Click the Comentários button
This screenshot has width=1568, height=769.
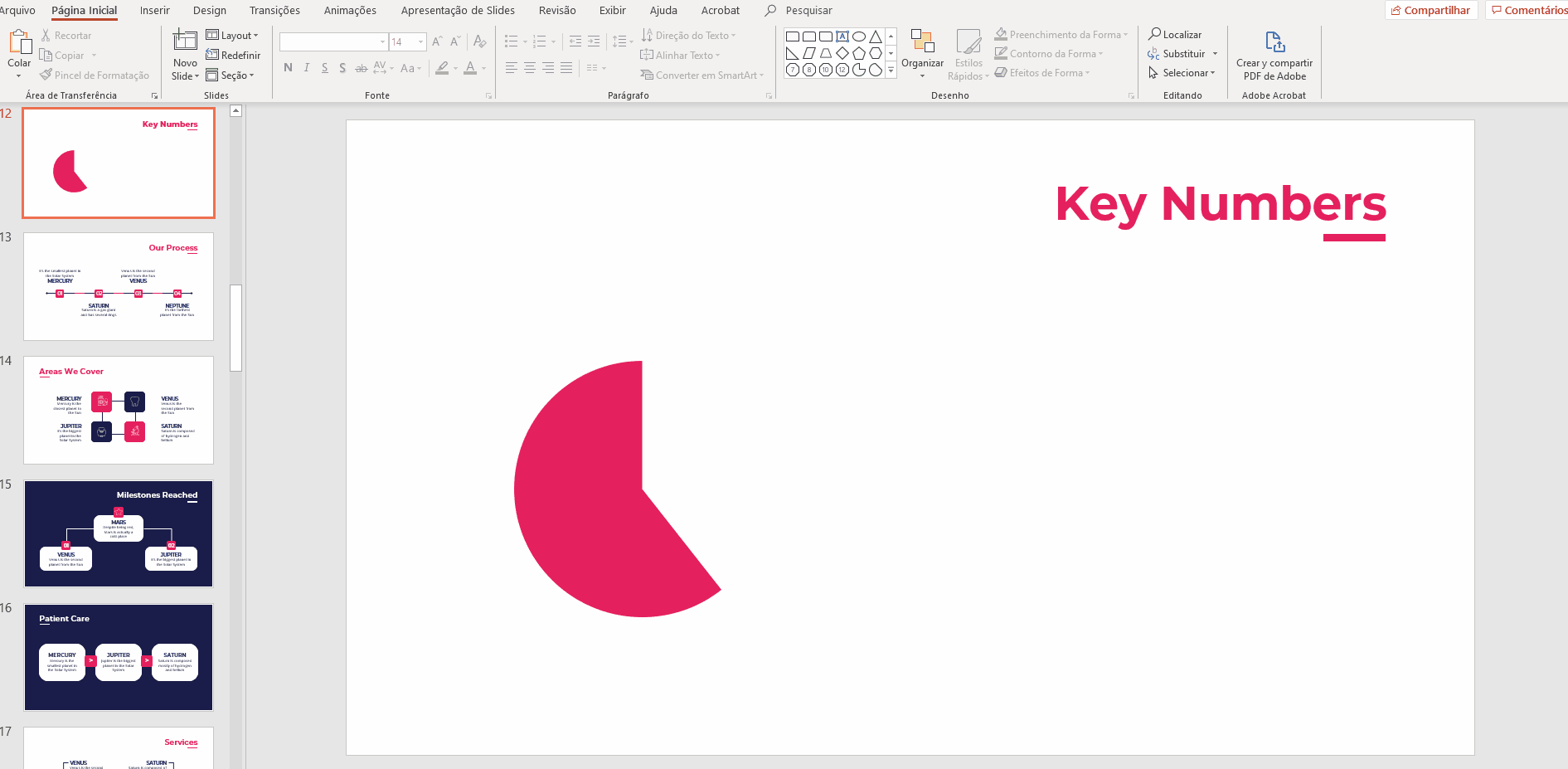tap(1529, 10)
